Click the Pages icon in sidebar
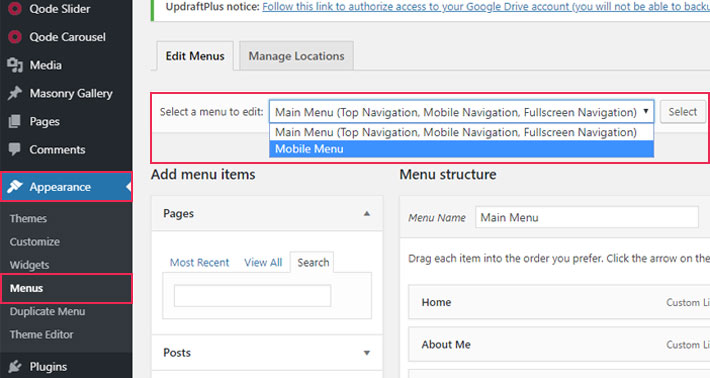Screen dimensions: 710x378 click(15, 121)
